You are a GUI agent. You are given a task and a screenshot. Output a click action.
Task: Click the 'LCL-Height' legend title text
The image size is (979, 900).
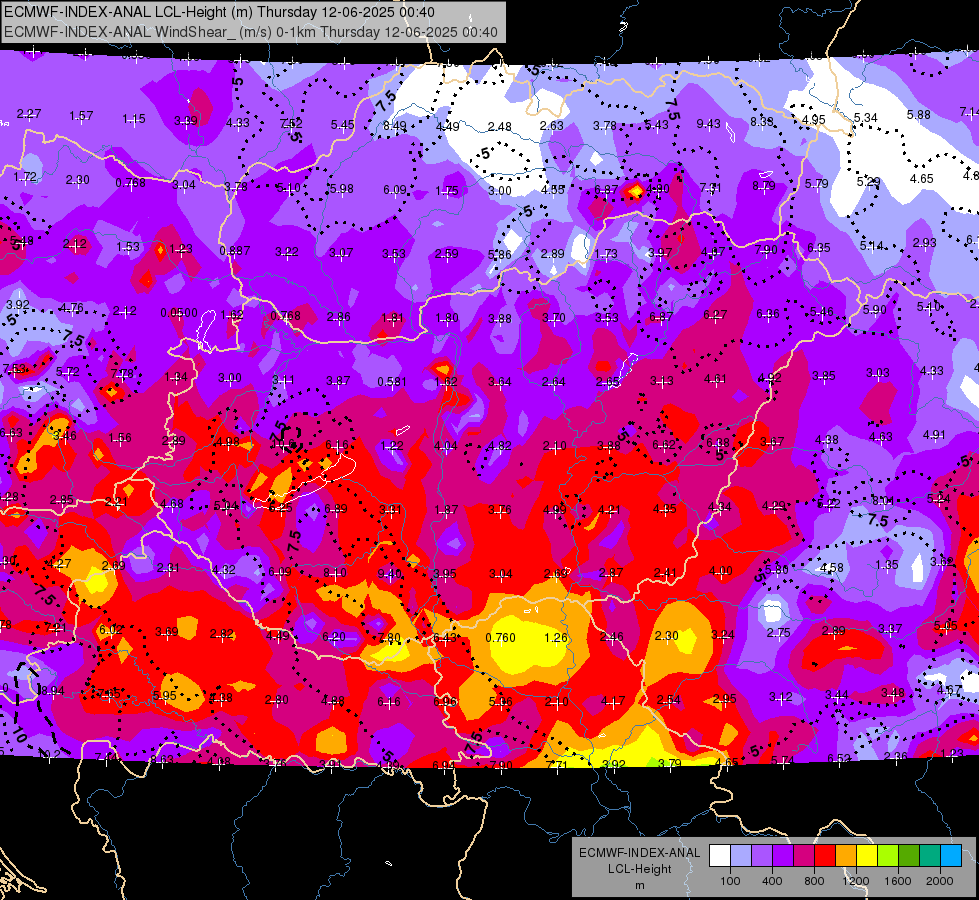[x=639, y=869]
